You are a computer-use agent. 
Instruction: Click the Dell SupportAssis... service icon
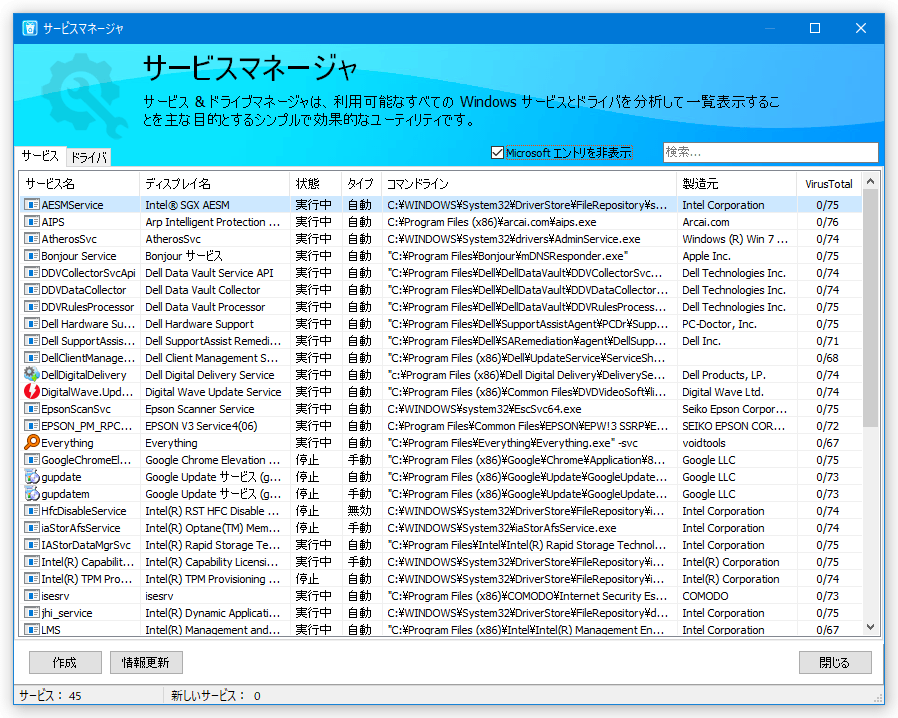point(31,341)
